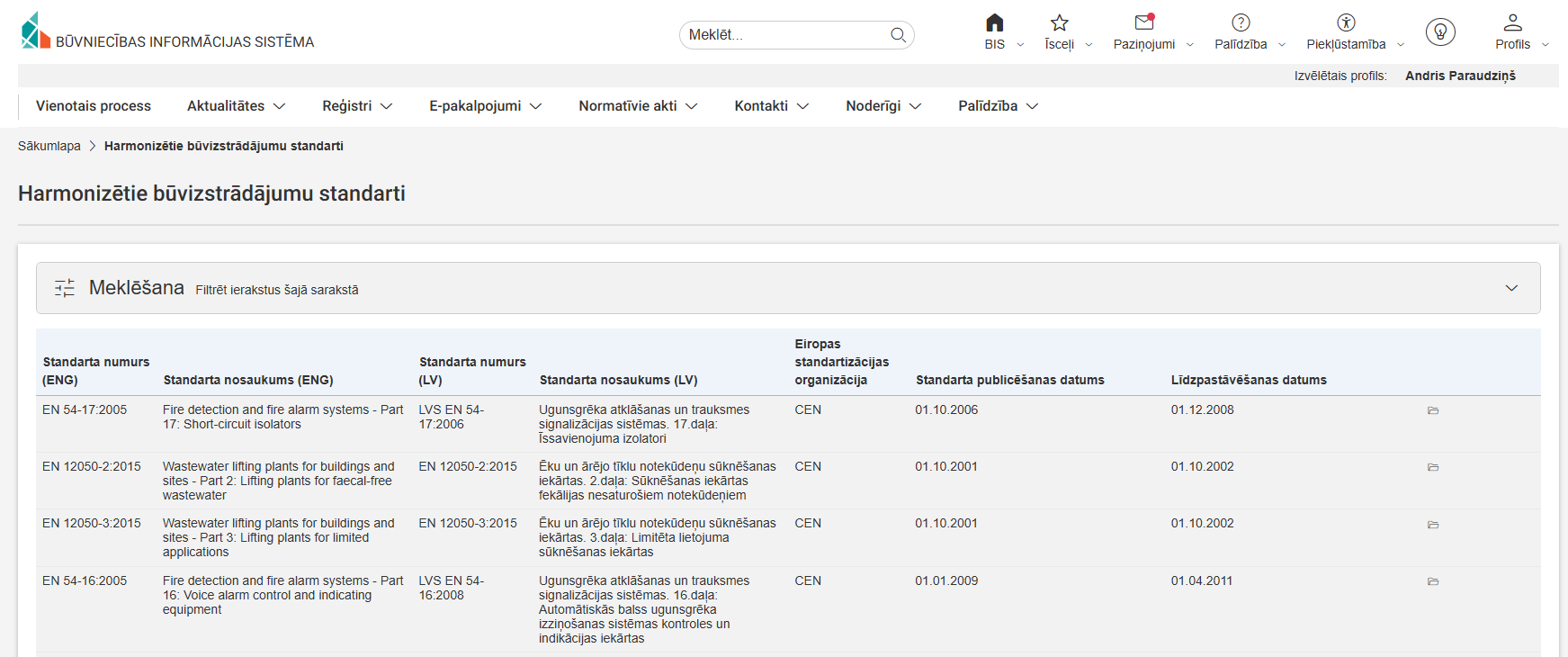Screen dimensions: 1568x657
Task: Click the BIS logo in header
Action: pos(36,31)
